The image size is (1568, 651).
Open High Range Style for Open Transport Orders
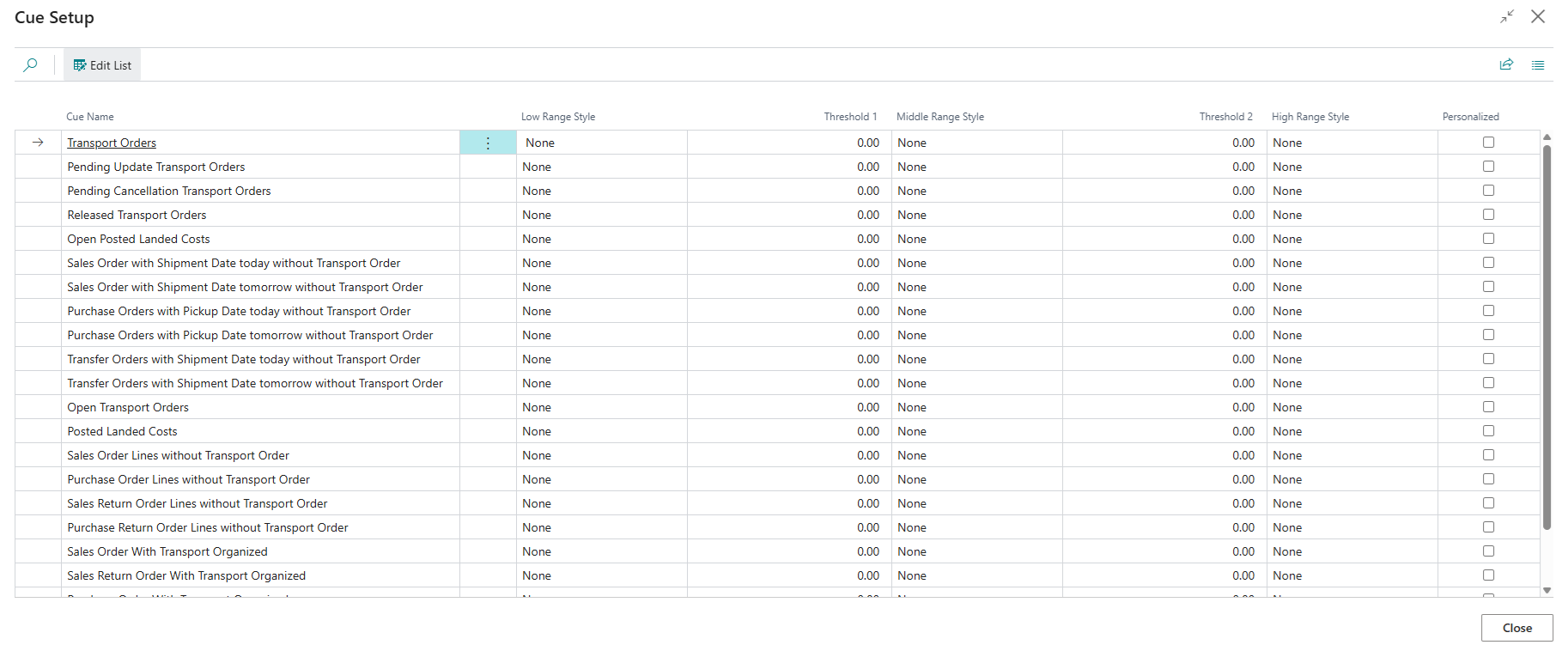[1352, 407]
